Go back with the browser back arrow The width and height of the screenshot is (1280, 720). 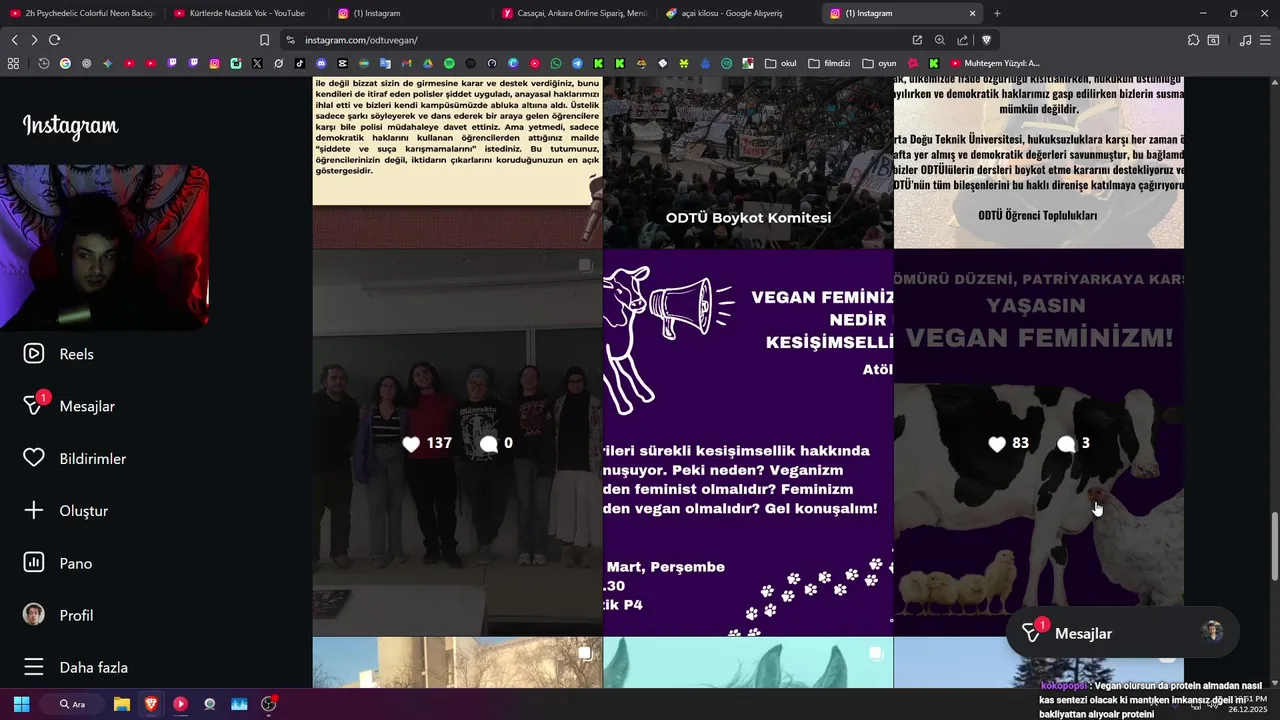pyautogui.click(x=14, y=40)
